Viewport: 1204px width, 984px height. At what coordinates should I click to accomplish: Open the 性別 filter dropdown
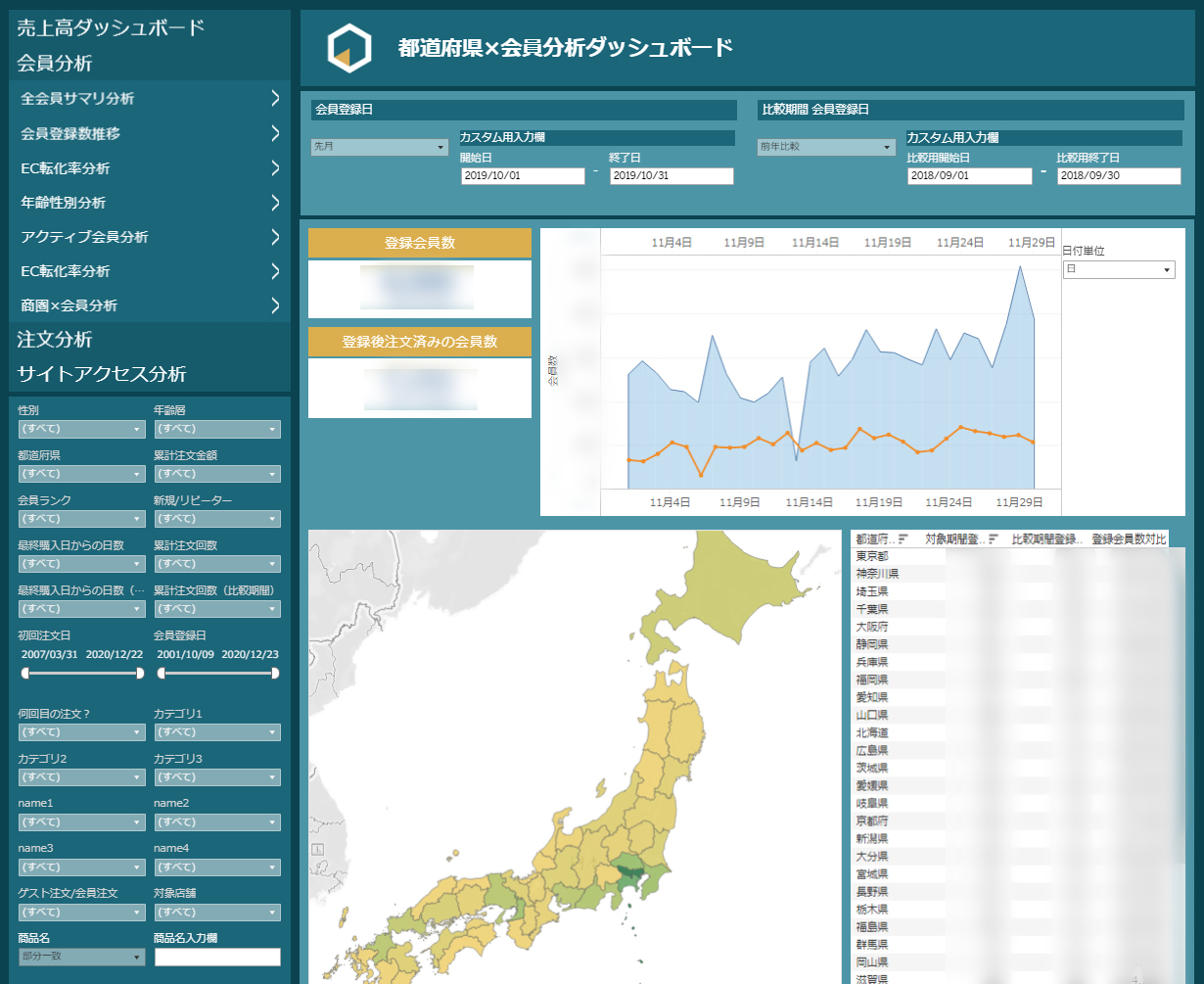[x=81, y=429]
